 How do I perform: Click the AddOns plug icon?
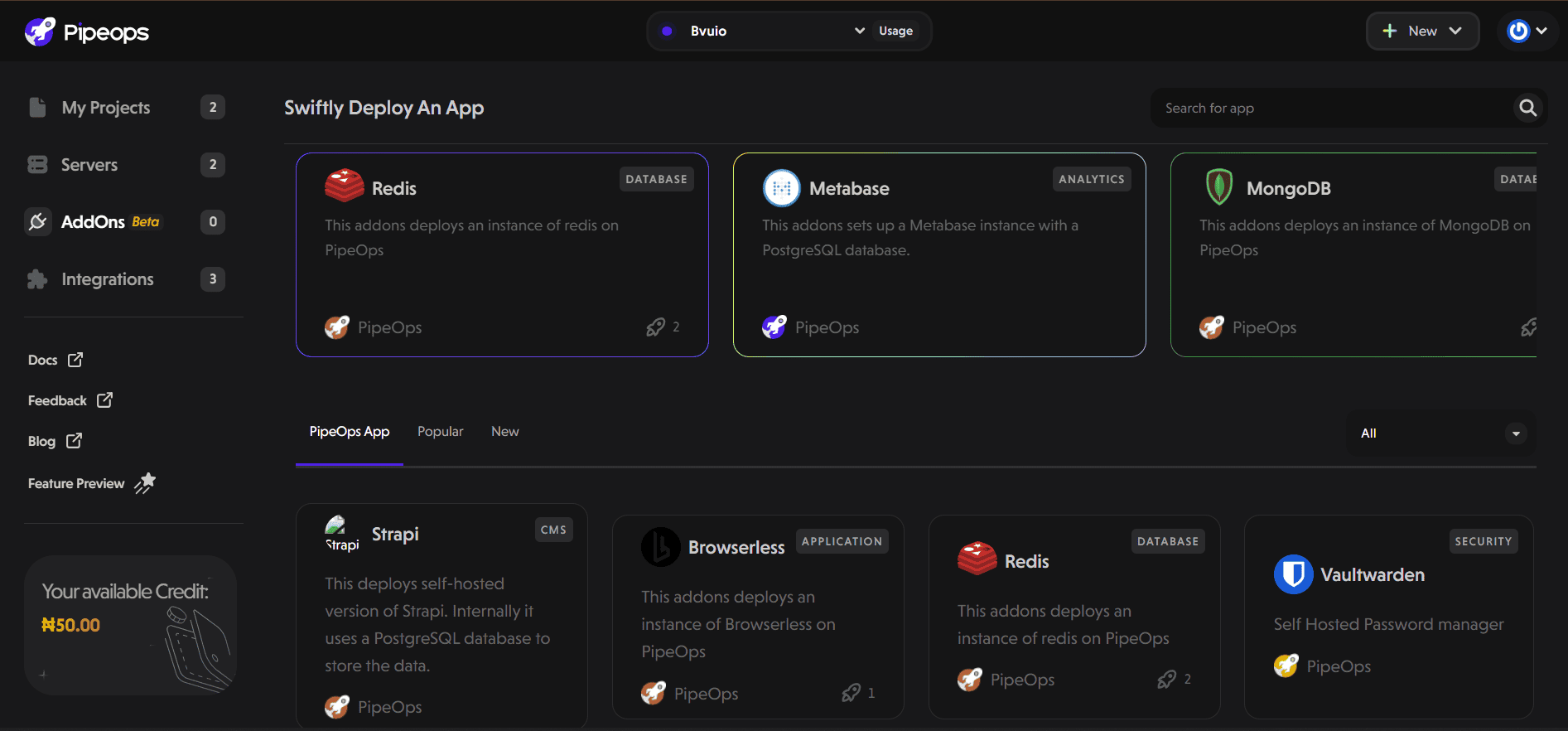[x=37, y=221]
